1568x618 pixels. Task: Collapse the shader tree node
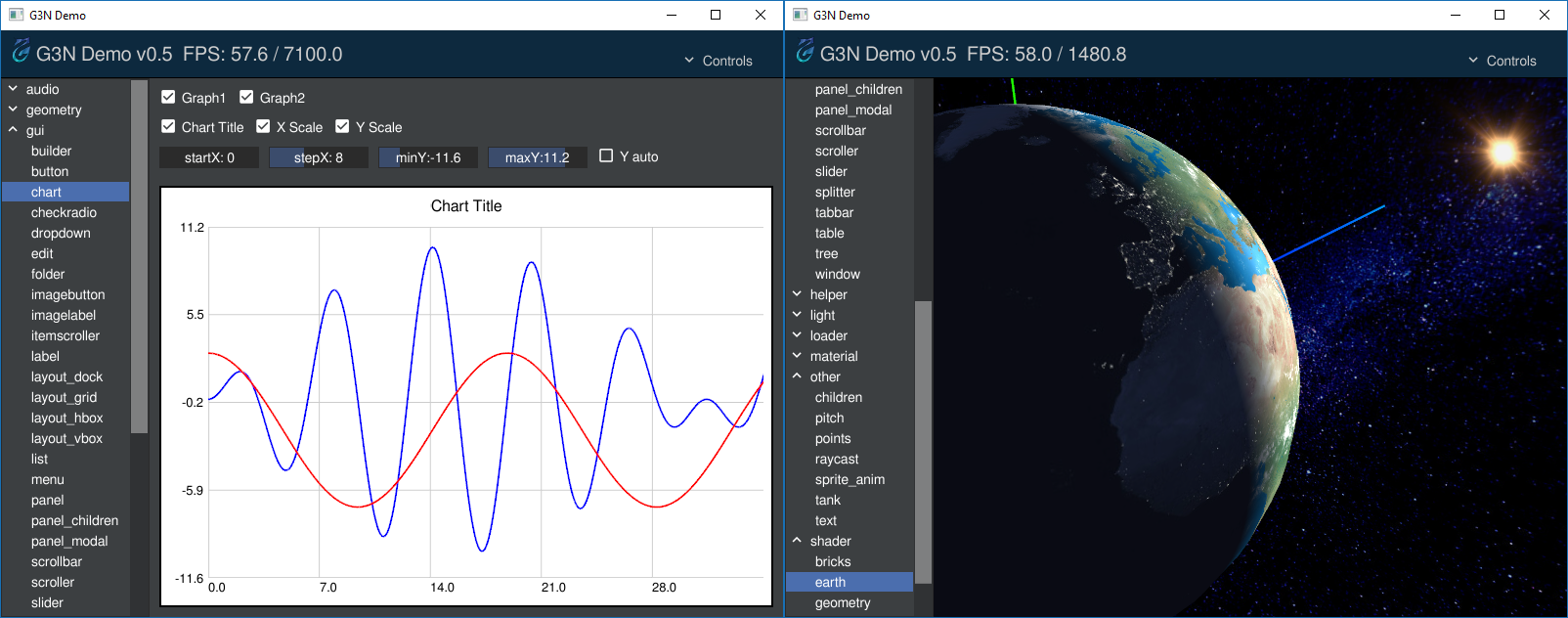click(797, 541)
